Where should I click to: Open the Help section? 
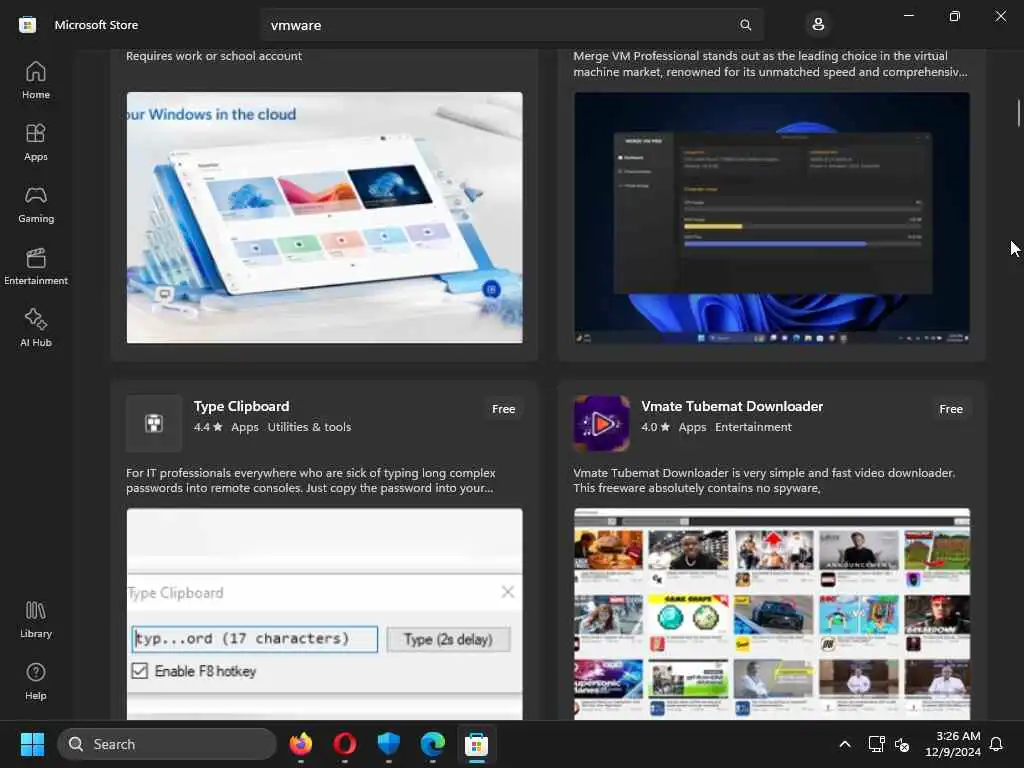tap(36, 681)
